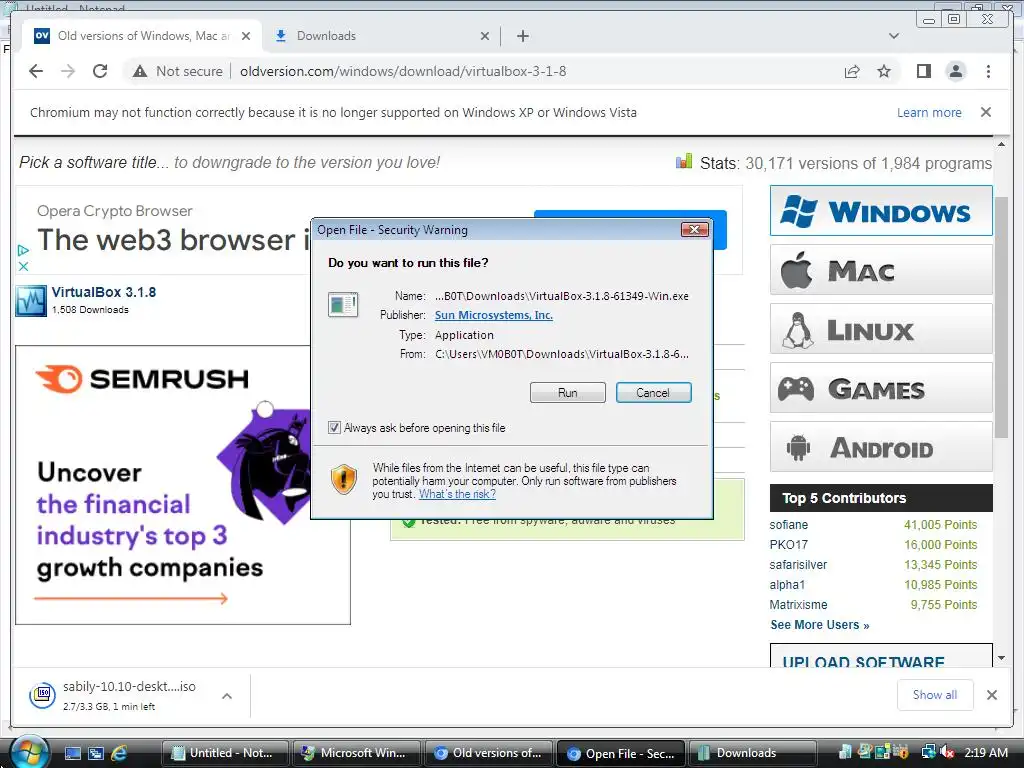1024x768 pixels.
Task: Close the Downloads tab
Action: [x=485, y=36]
